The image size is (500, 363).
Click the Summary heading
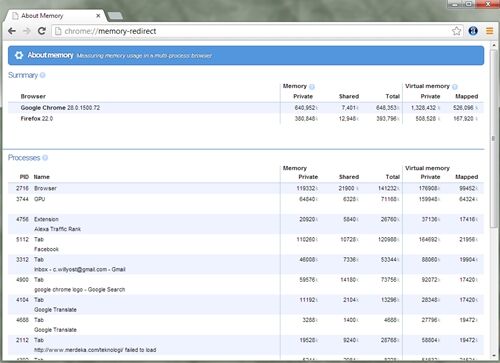tap(23, 75)
